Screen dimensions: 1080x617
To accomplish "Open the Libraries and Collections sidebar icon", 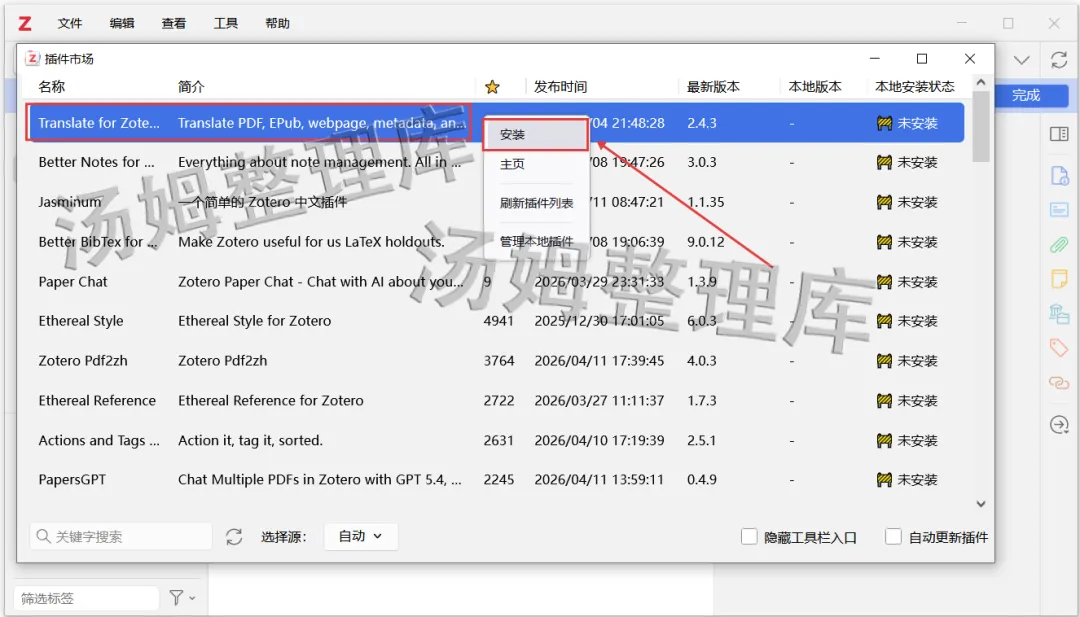I will coord(1059,313).
